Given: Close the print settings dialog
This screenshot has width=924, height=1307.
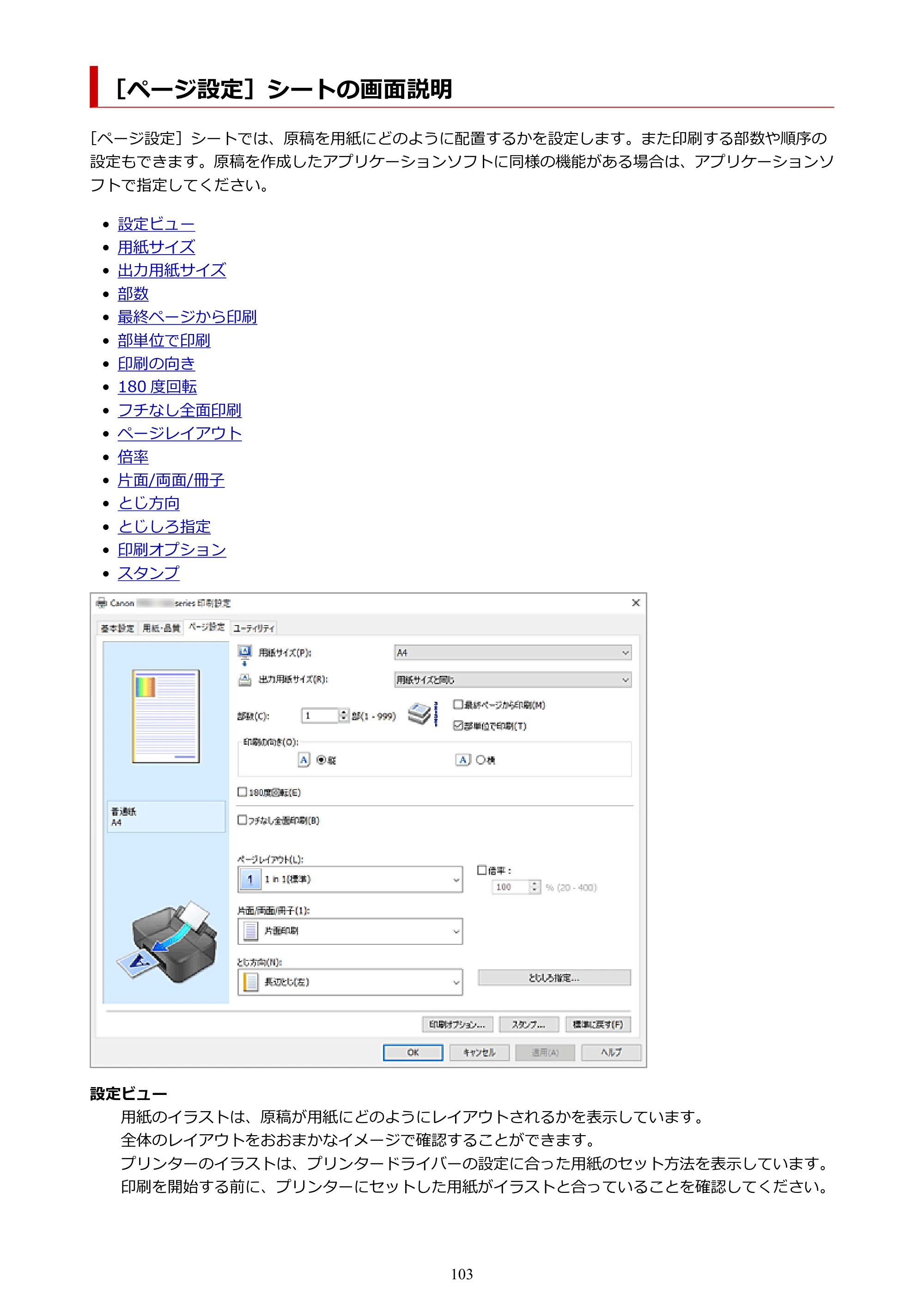Looking at the screenshot, I should click(636, 603).
